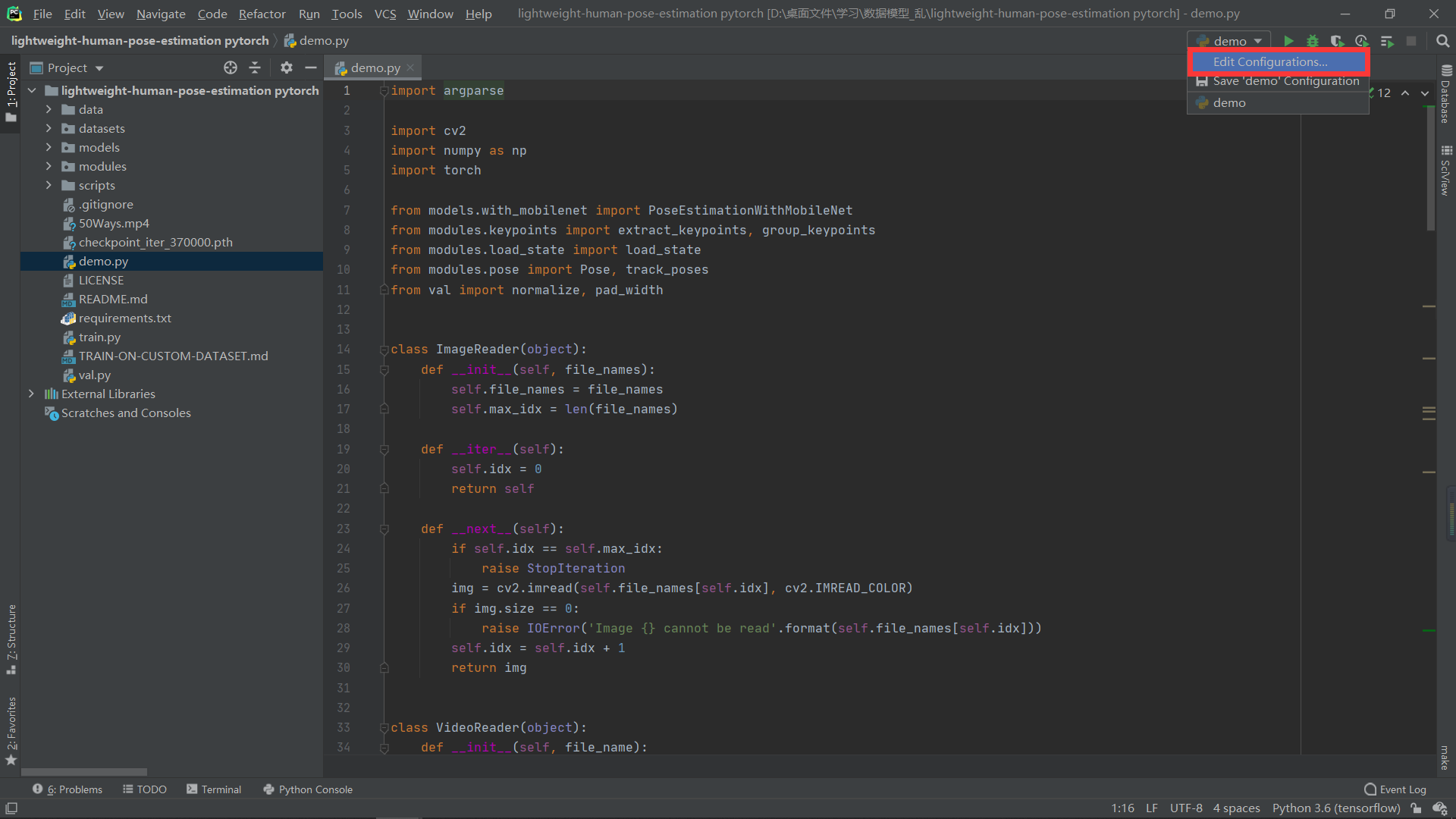Click the Python 3.6 interpreter selector
The height and width of the screenshot is (819, 1456).
tap(1335, 808)
